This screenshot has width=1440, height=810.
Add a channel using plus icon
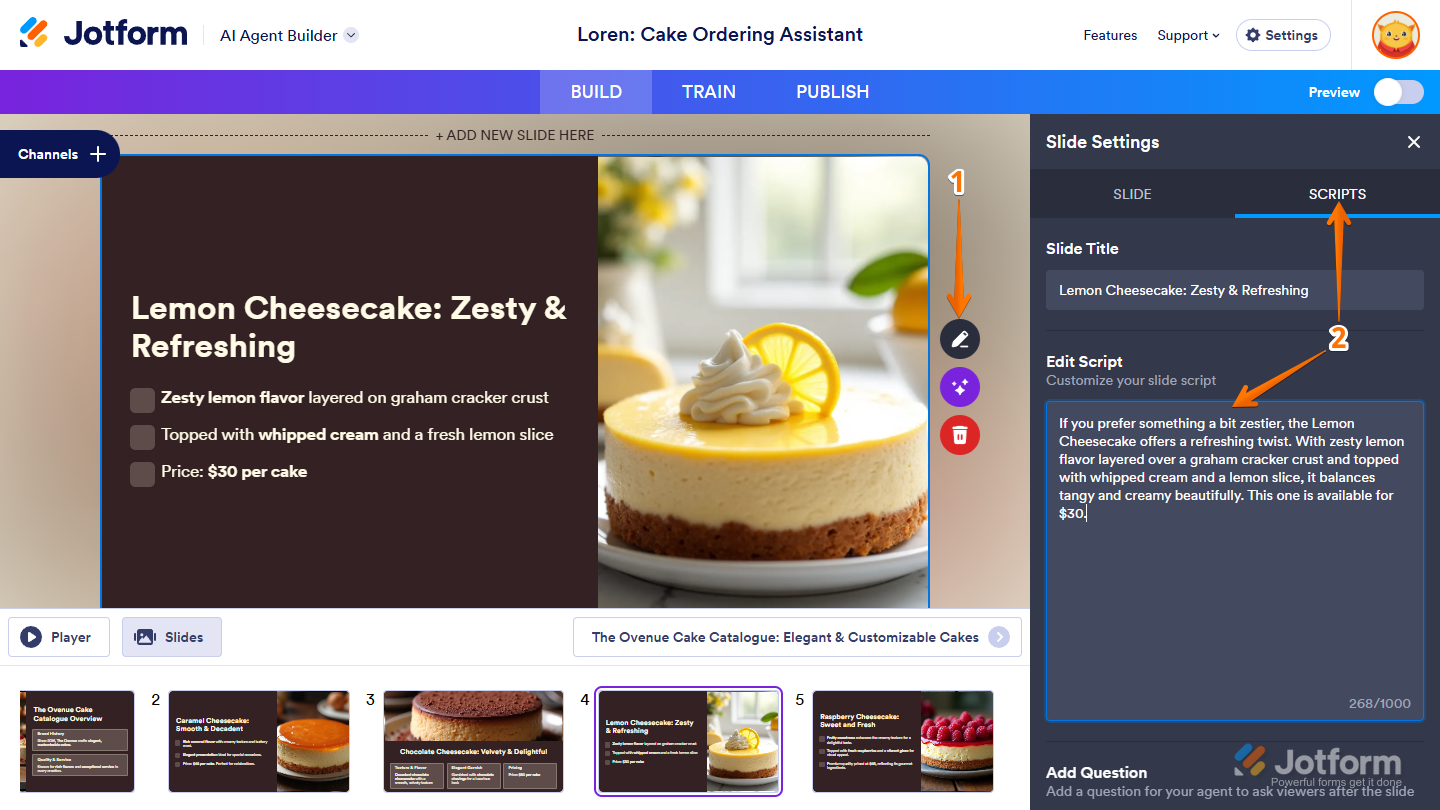(x=98, y=154)
